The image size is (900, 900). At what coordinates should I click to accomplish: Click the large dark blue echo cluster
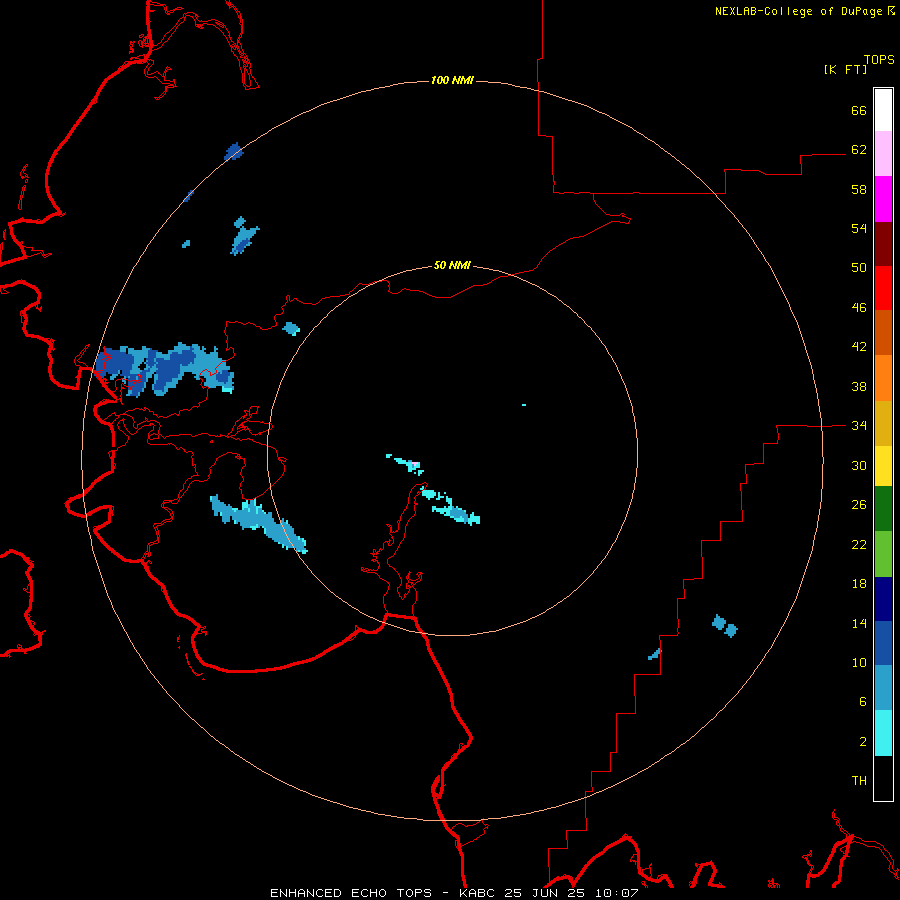point(165,370)
